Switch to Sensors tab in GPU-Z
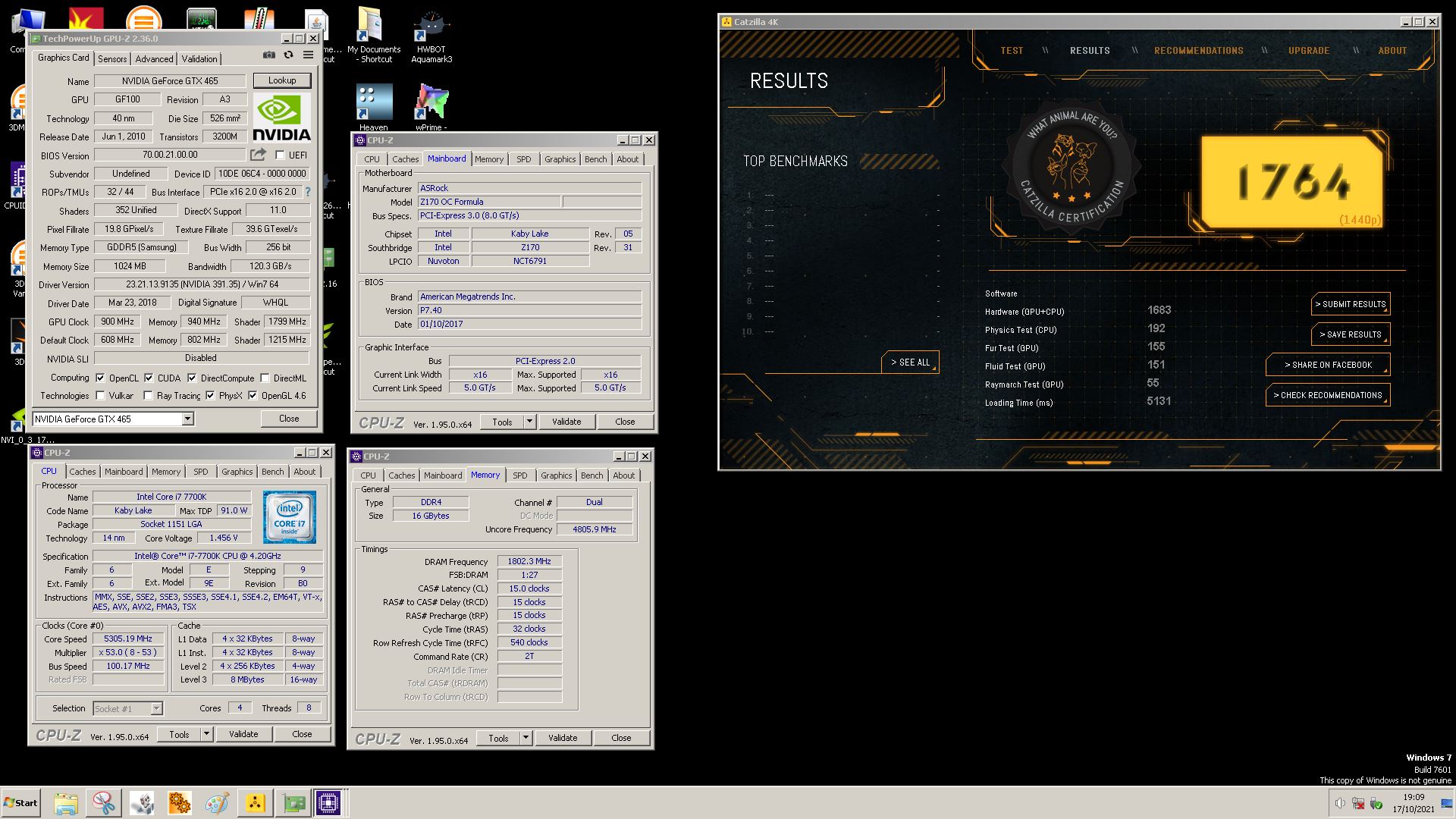This screenshot has width=1456, height=819. [112, 58]
